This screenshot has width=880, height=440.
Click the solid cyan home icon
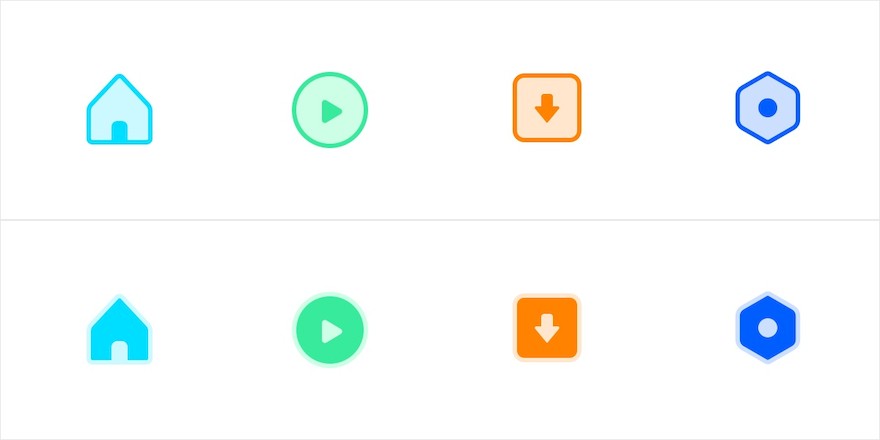click(120, 329)
